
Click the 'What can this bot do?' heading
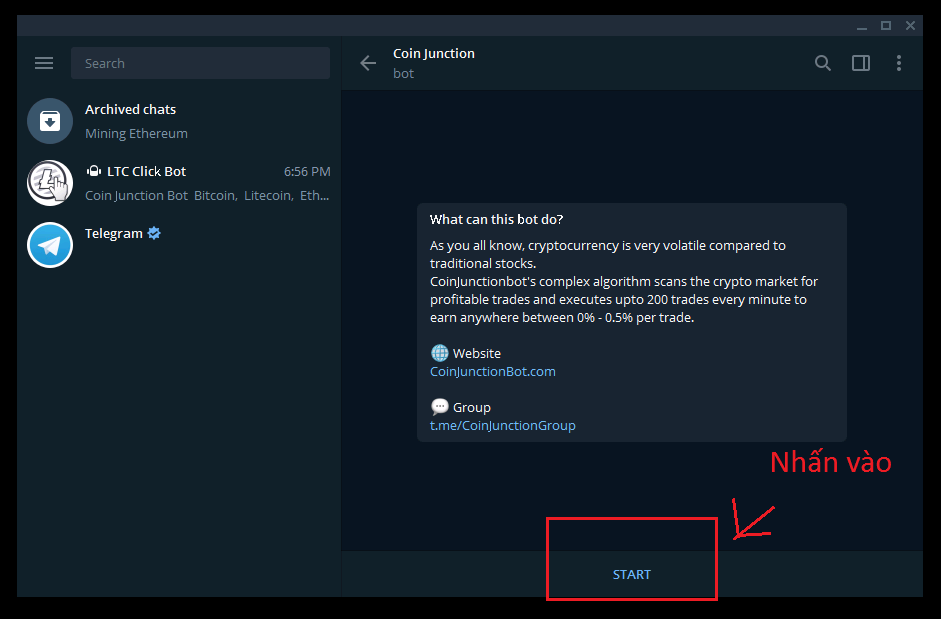click(x=496, y=219)
